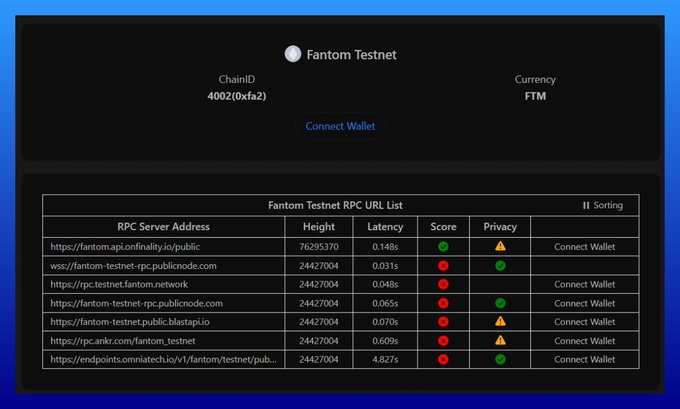Click yellow privacy warning in blastapi row
680x409 pixels.
tap(500, 321)
